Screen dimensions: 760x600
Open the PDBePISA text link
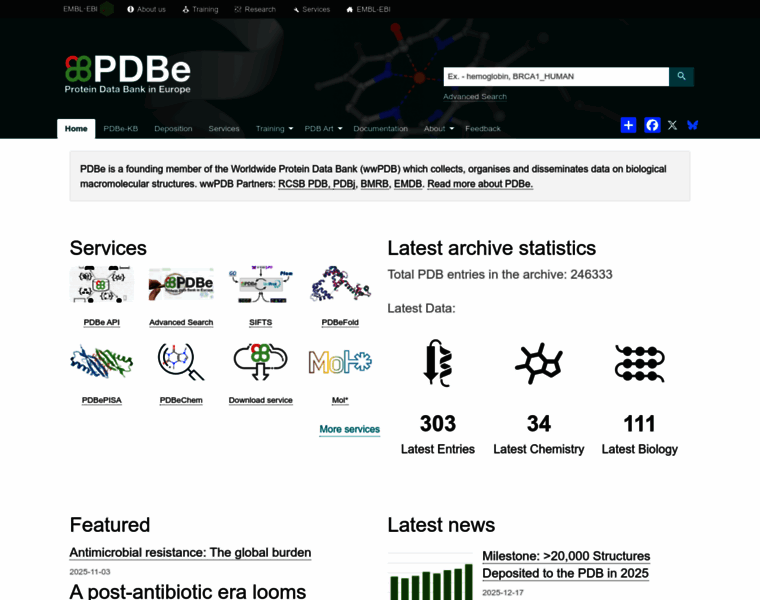[101, 400]
